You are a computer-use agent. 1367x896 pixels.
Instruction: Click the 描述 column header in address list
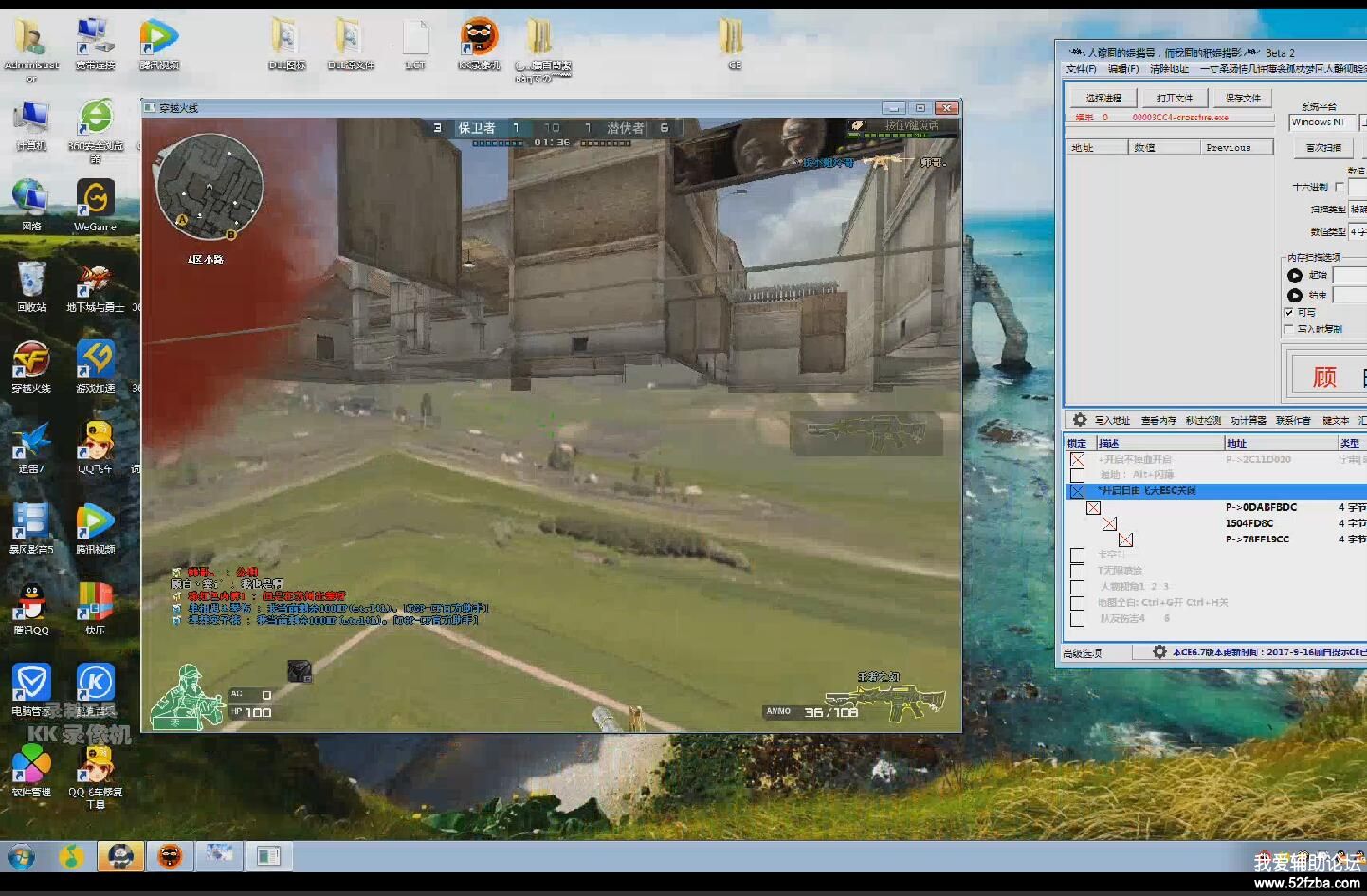[1159, 443]
